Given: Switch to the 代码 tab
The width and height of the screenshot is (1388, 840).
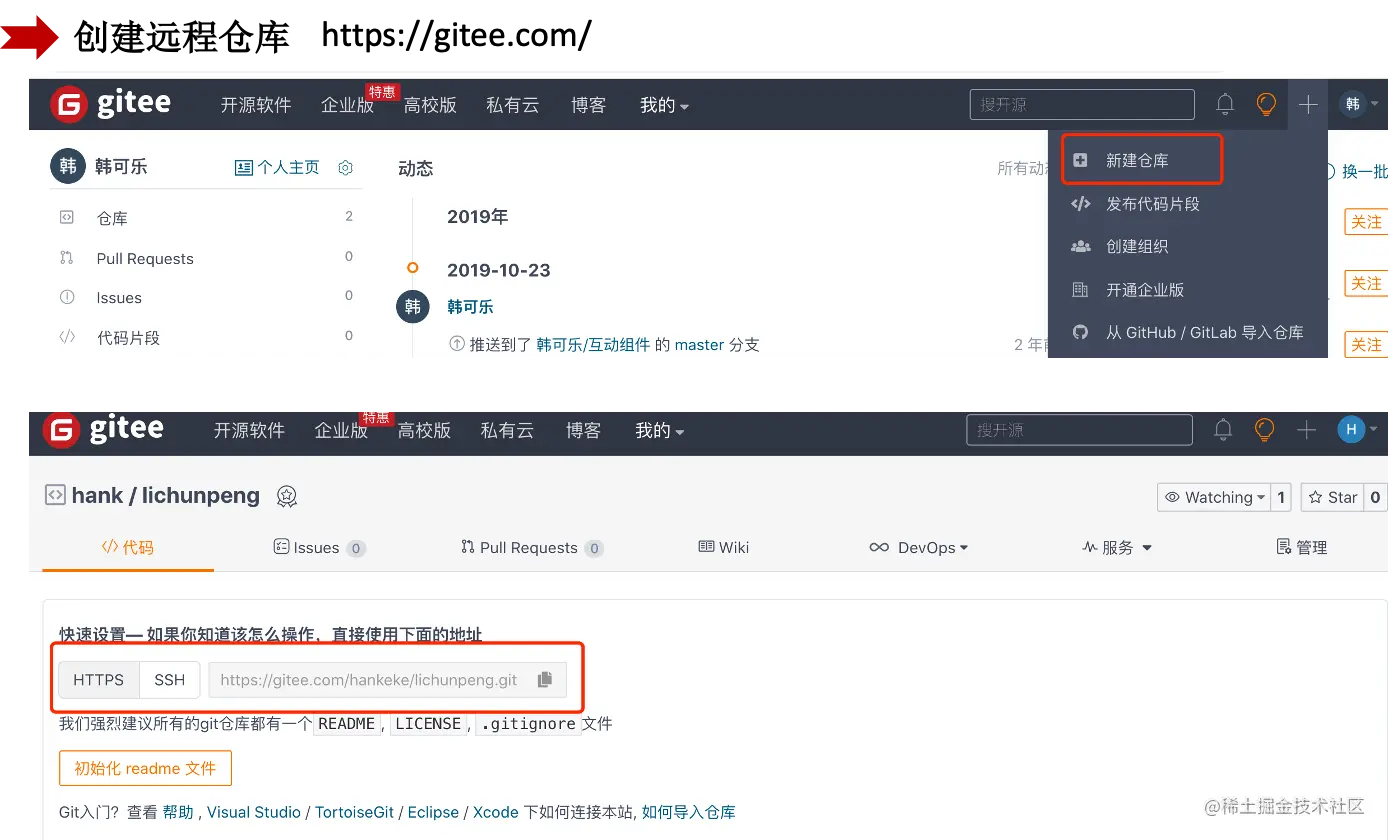Looking at the screenshot, I should (128, 547).
